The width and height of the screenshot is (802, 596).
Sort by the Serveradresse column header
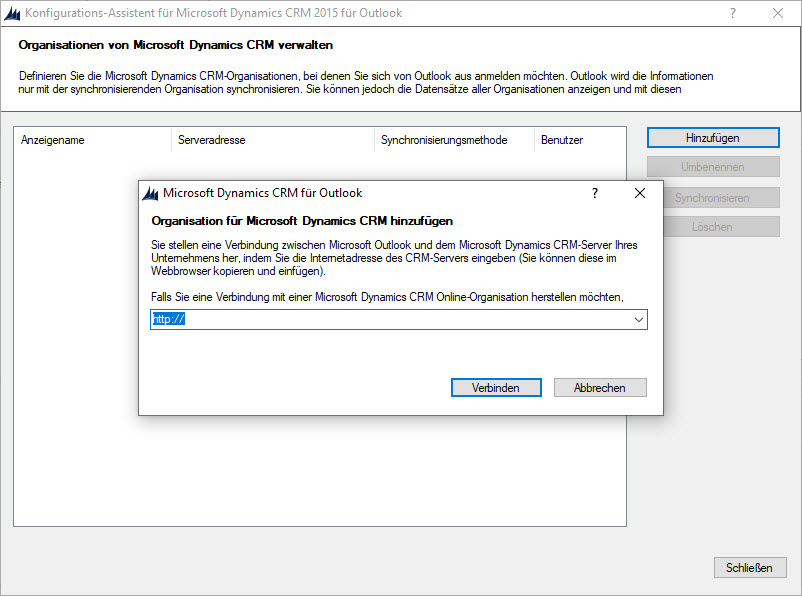coord(273,140)
